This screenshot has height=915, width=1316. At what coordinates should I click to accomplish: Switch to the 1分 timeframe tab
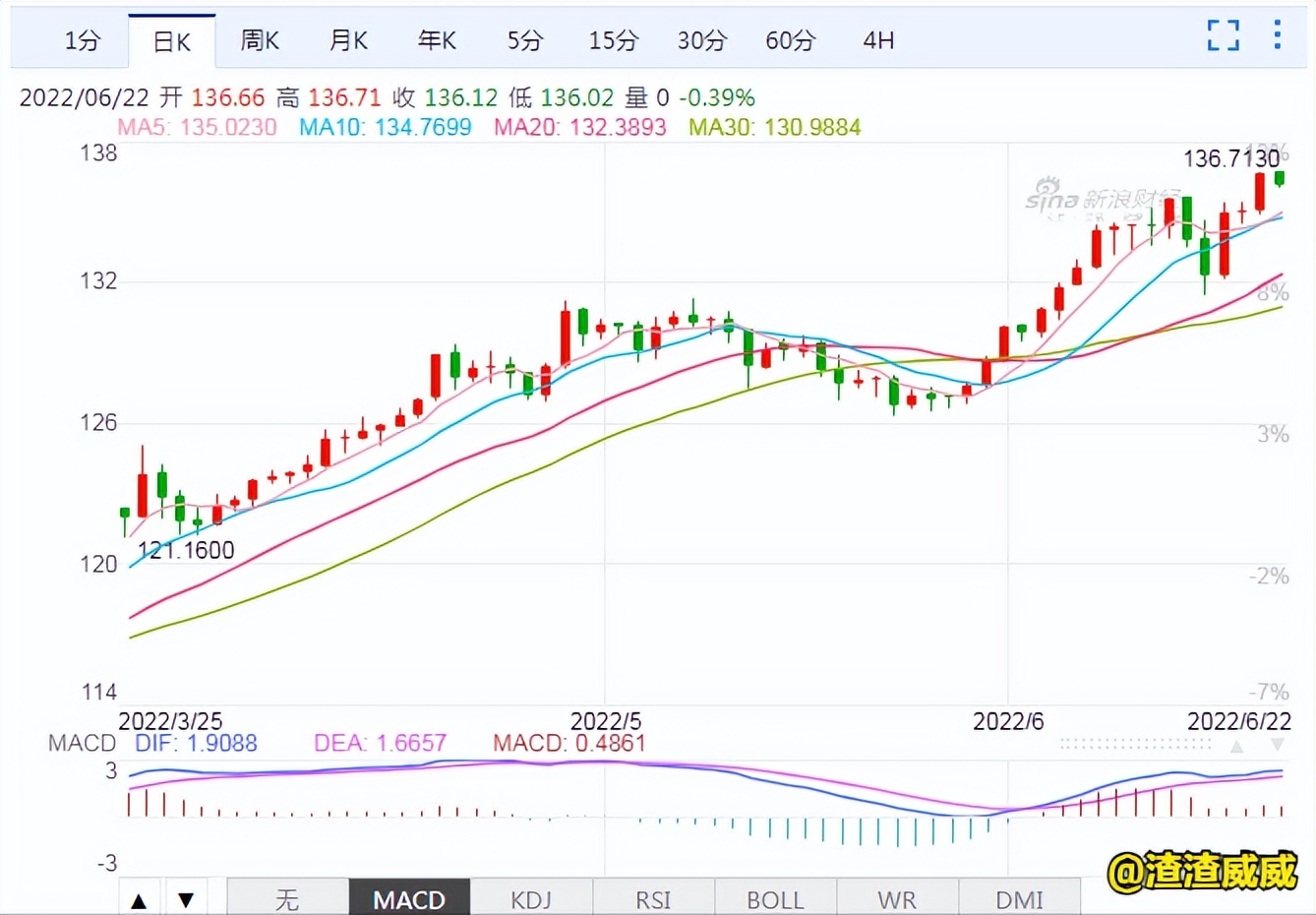(83, 40)
